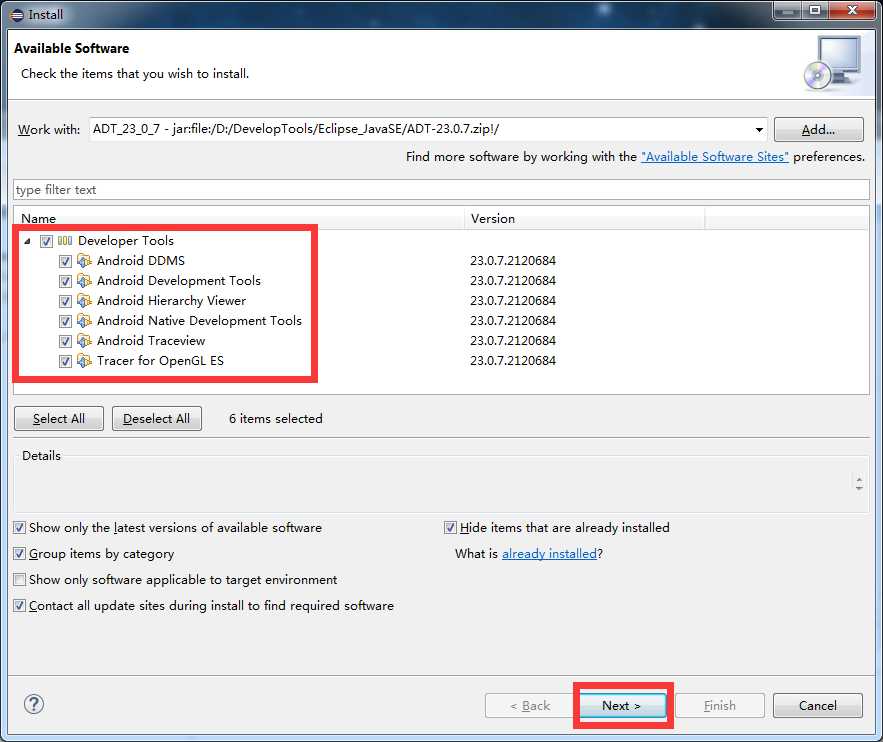
Task: Click the Android DDMS plugin icon
Action: pyautogui.click(x=84, y=261)
